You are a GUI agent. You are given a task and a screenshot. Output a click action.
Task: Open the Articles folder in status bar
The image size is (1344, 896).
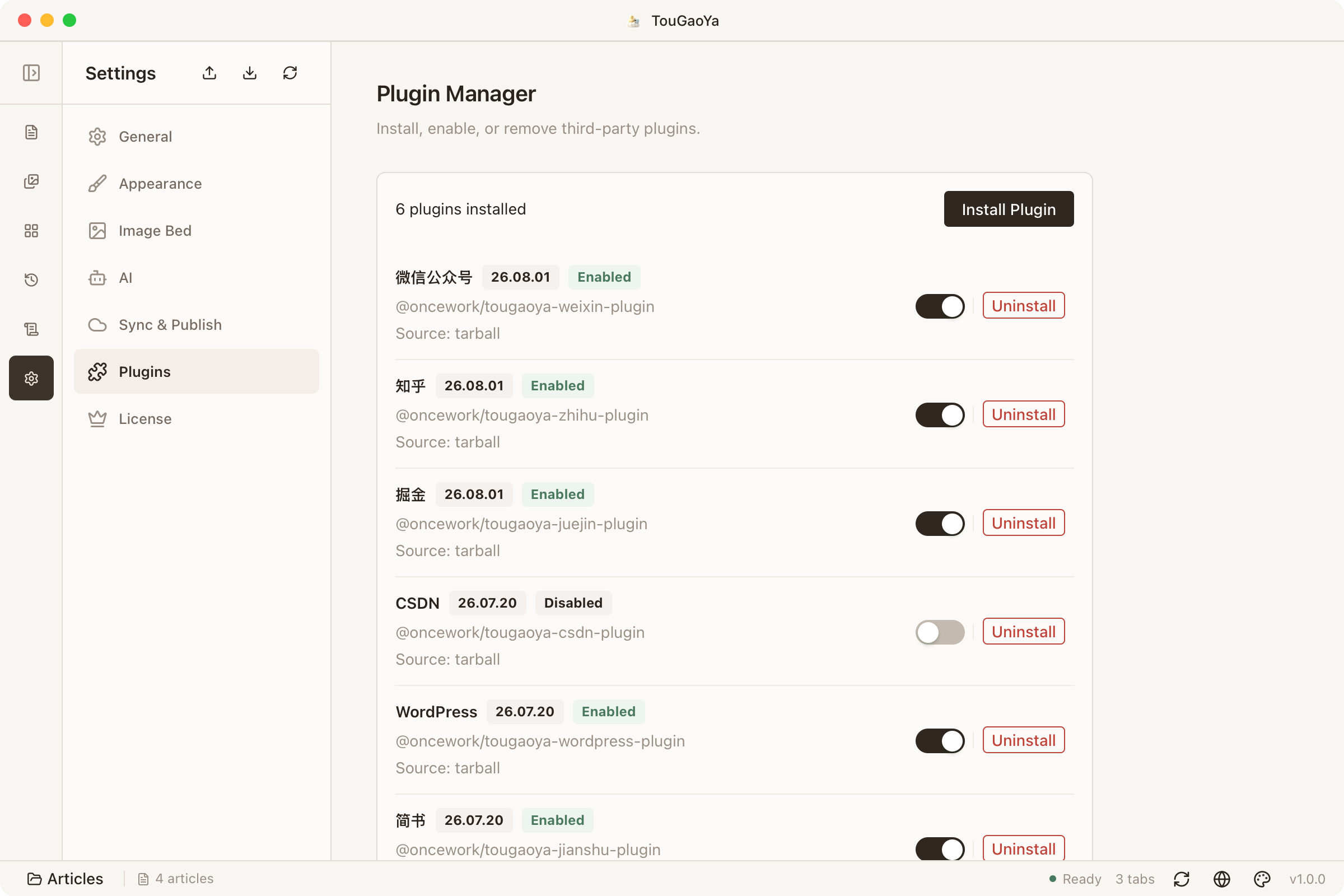[65, 879]
